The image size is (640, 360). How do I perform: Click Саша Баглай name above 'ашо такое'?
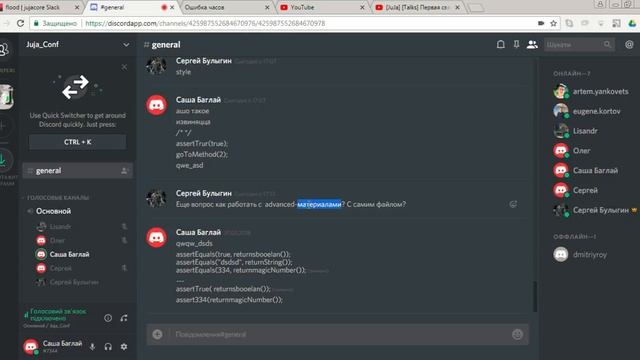pos(198,100)
